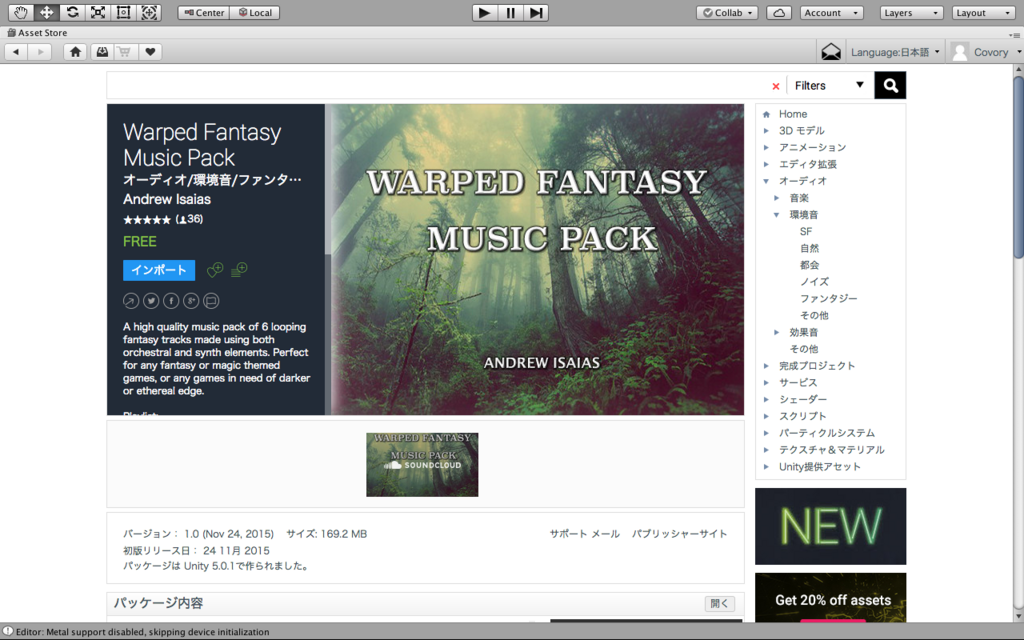
Task: Click the share link icon
Action: tap(131, 300)
